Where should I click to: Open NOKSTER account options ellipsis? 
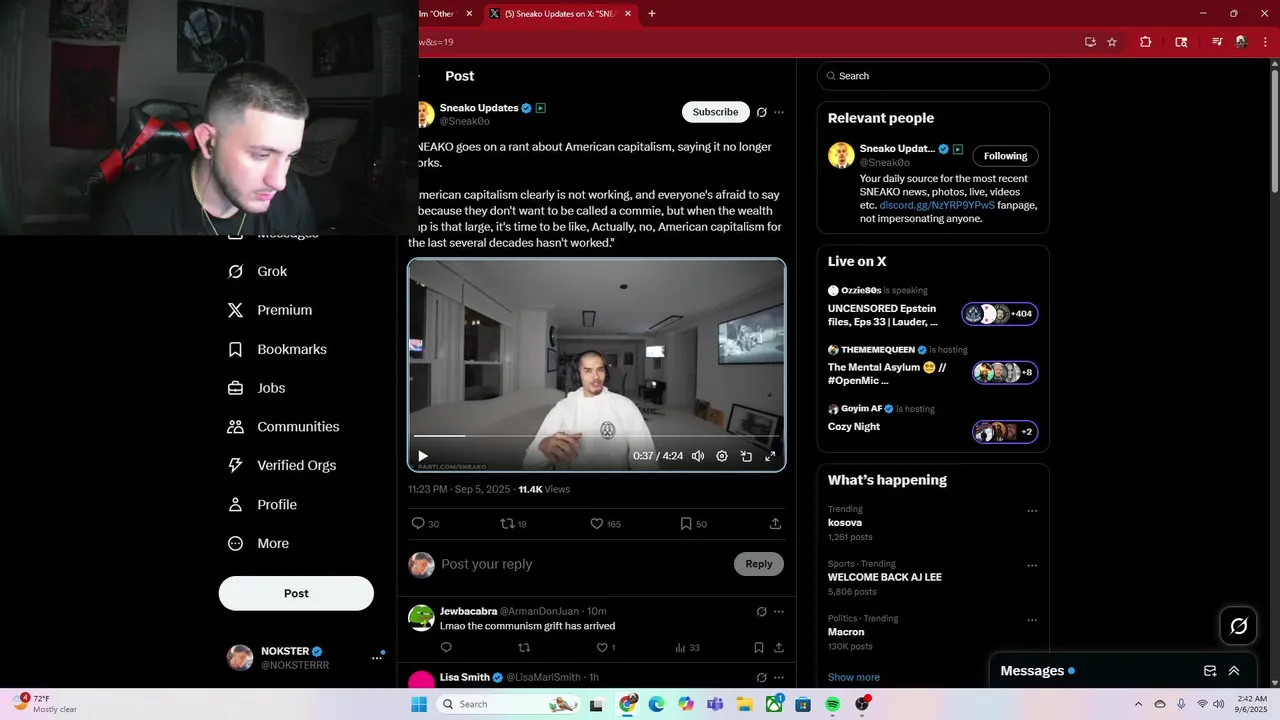[x=377, y=658]
